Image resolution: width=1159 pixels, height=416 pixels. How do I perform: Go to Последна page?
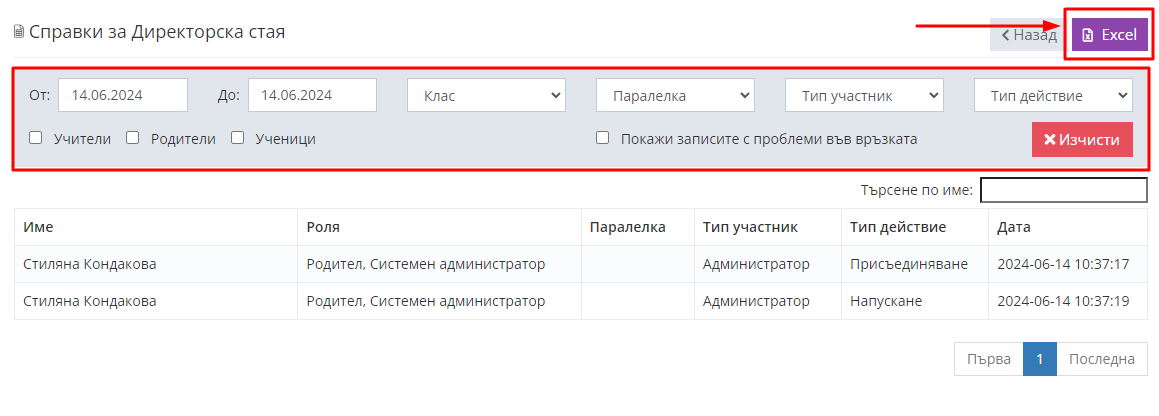pos(1101,359)
